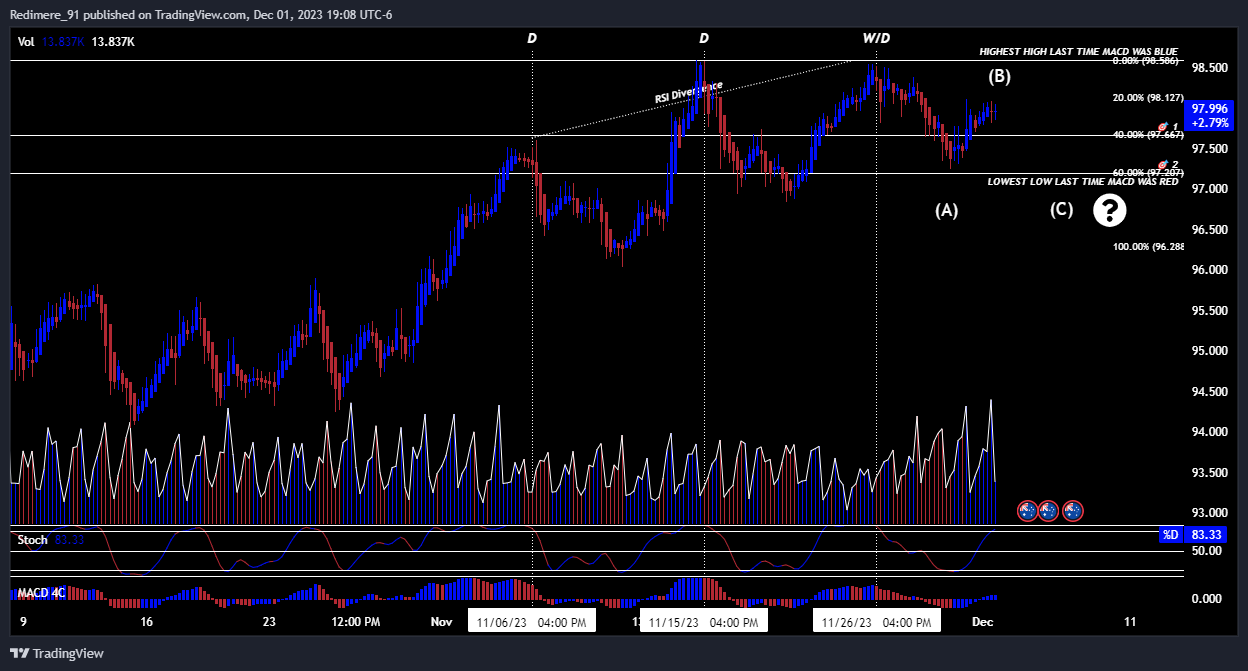Click the 11/26/23 04:00 PM date label
Image resolution: width=1248 pixels, height=671 pixels.
(x=877, y=622)
